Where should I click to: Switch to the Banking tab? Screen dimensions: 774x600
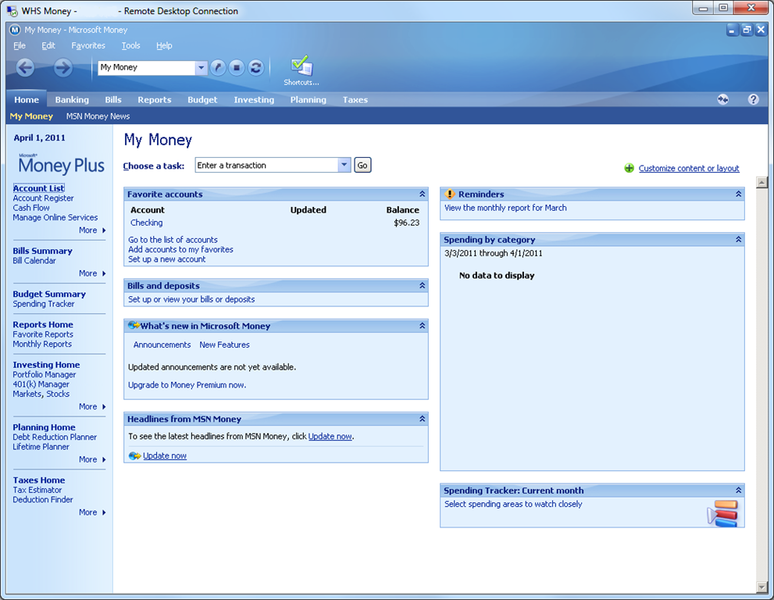72,100
